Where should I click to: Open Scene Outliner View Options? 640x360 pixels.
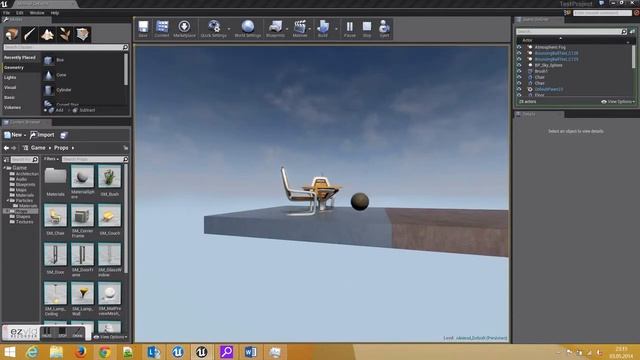point(618,102)
